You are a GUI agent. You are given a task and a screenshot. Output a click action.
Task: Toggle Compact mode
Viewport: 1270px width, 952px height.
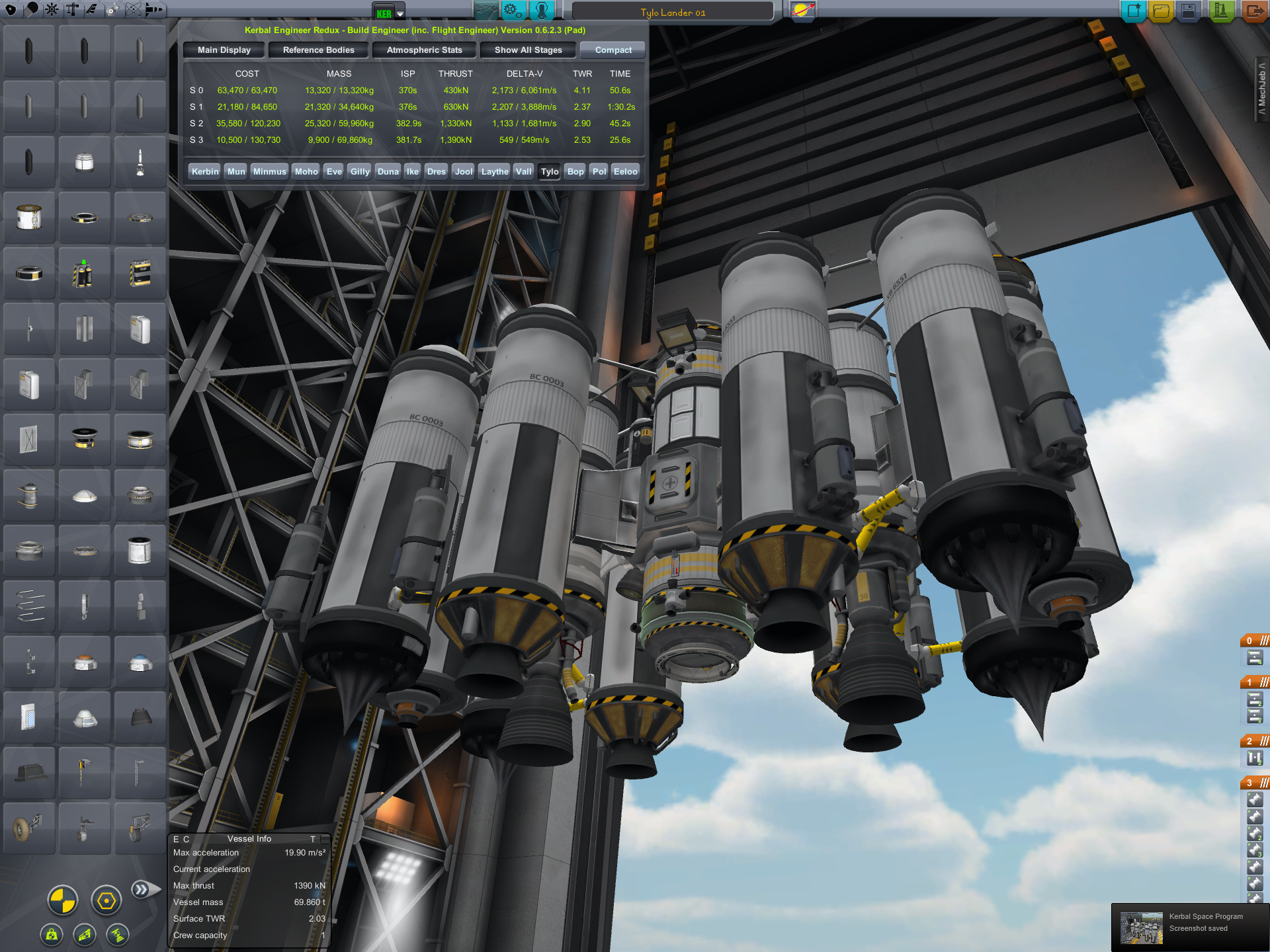pyautogui.click(x=613, y=50)
